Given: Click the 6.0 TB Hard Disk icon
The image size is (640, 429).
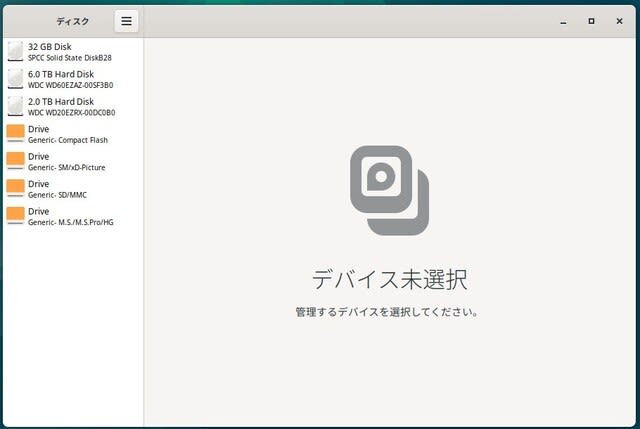Looking at the screenshot, I should click(x=16, y=79).
